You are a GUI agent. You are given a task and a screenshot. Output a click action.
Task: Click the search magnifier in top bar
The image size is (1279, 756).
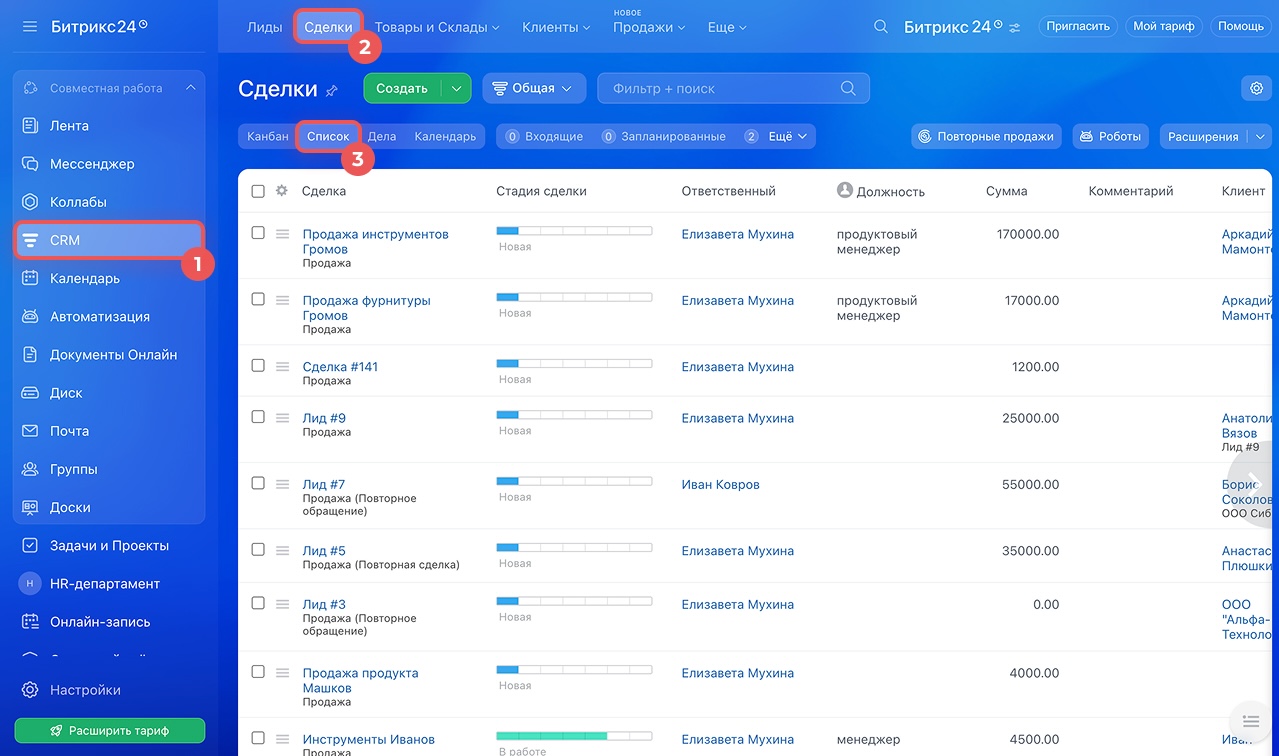tap(880, 27)
